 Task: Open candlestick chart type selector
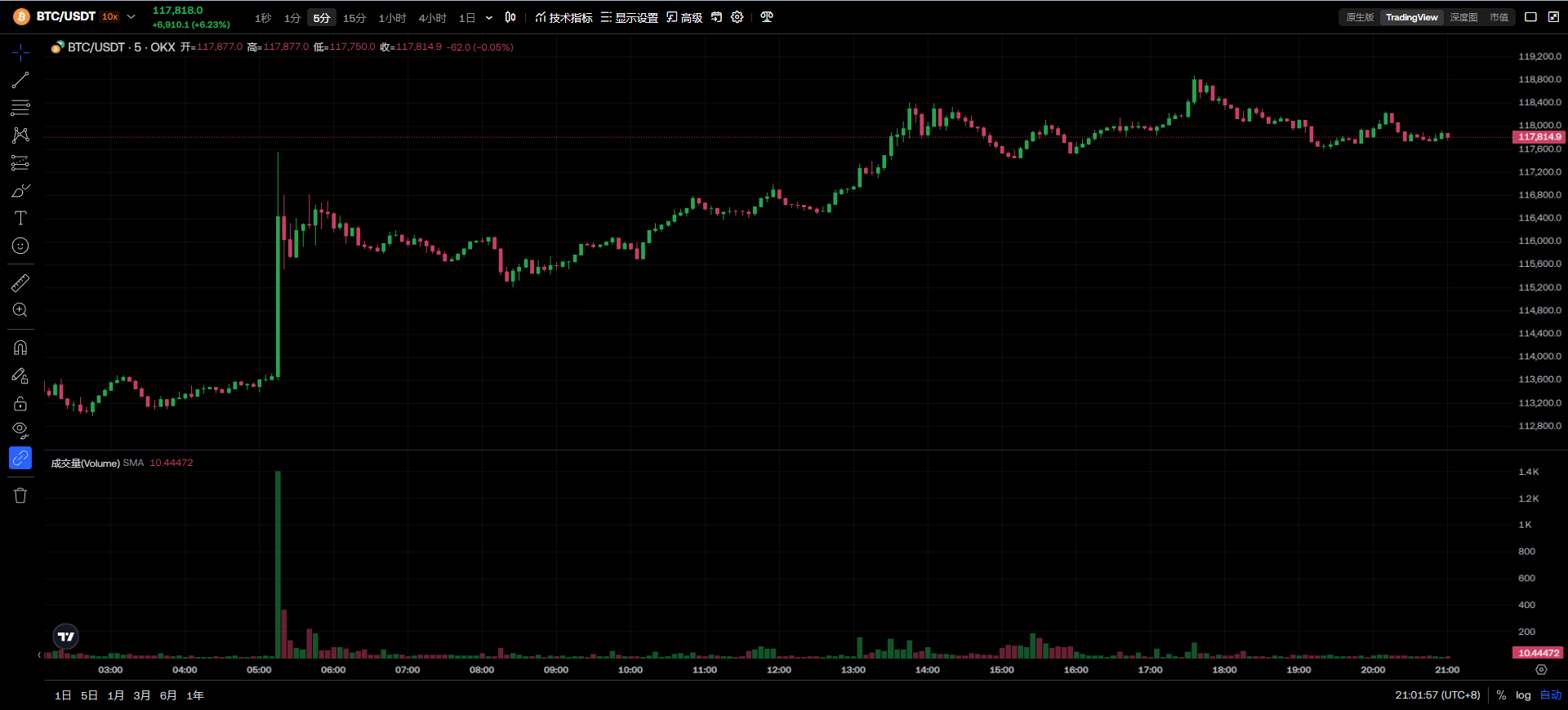pos(510,17)
